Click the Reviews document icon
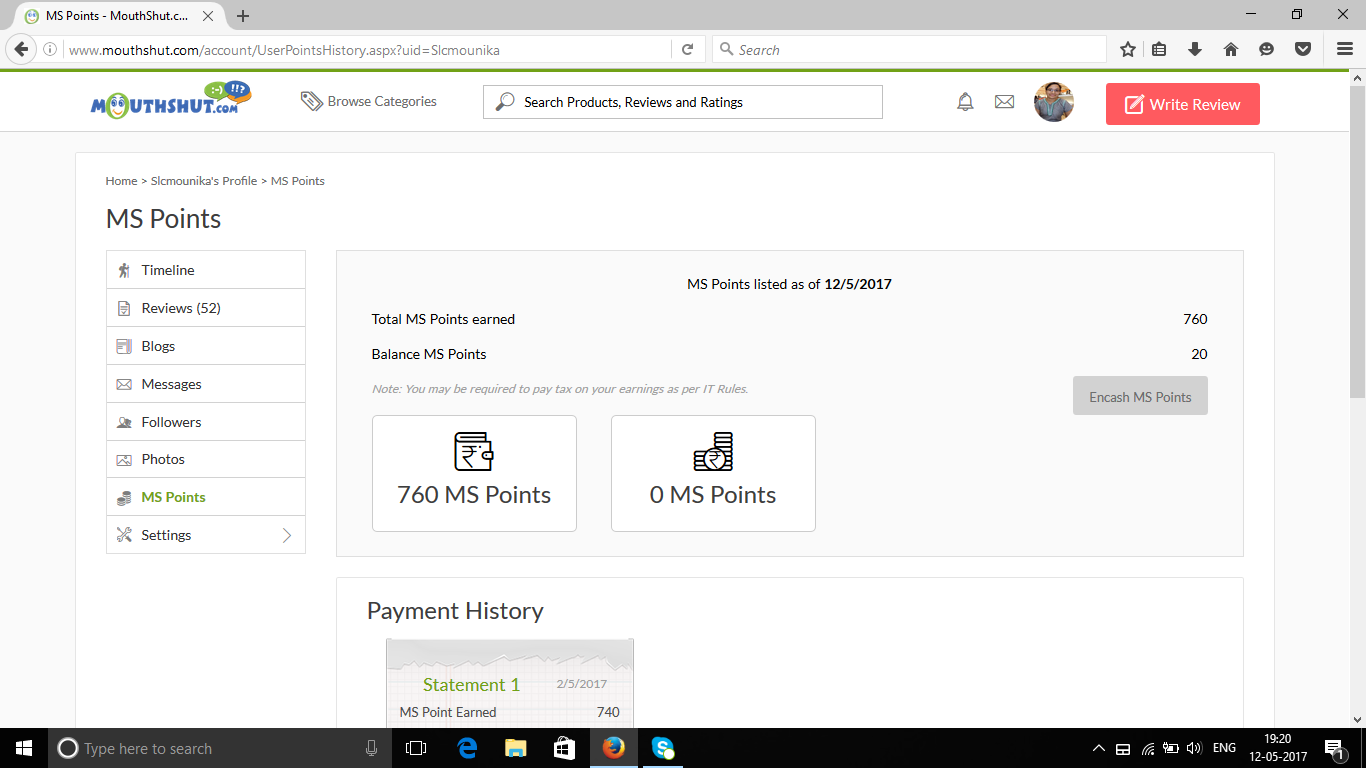Image resolution: width=1366 pixels, height=768 pixels. point(124,308)
